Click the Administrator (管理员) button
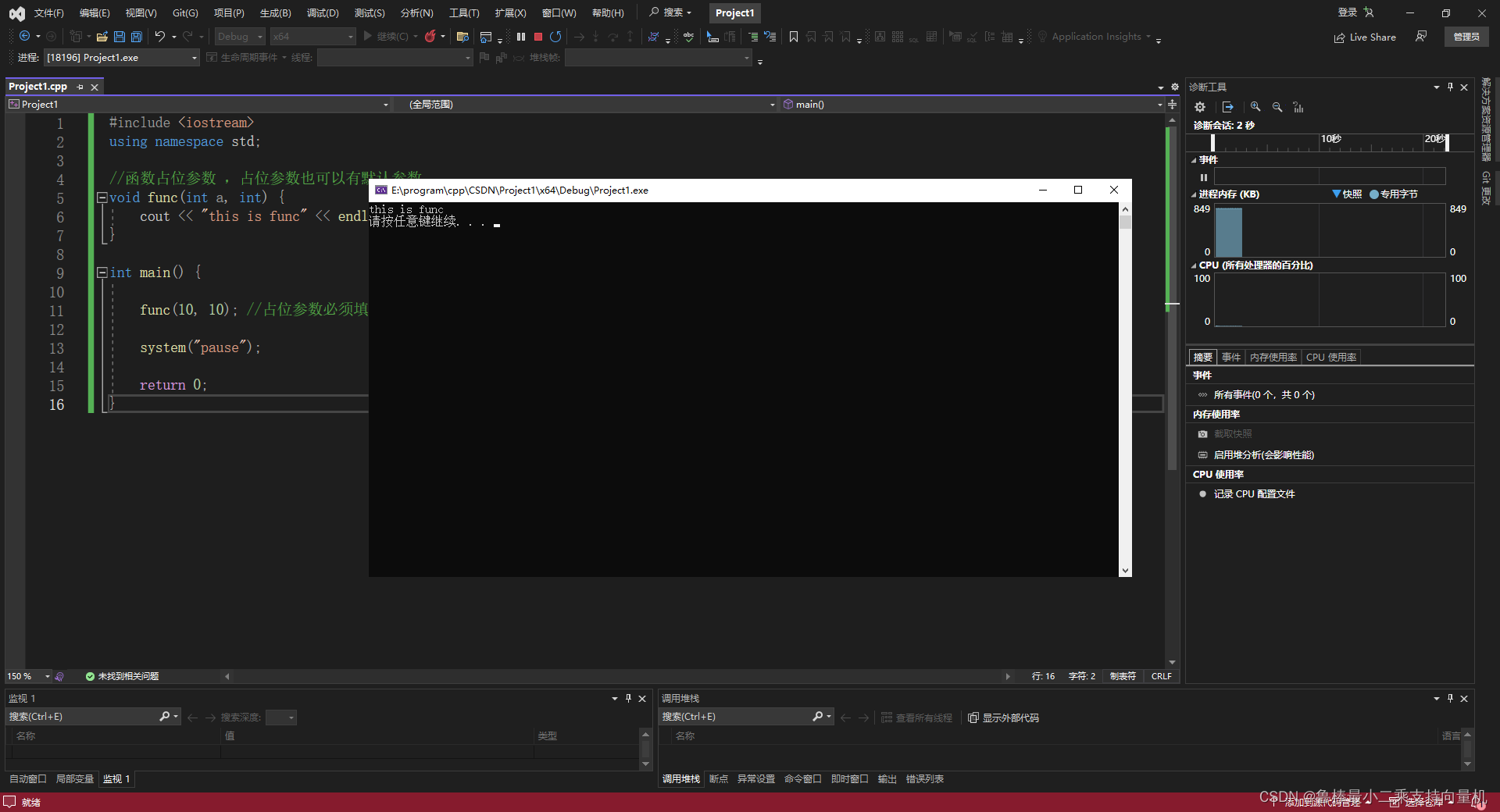The width and height of the screenshot is (1500, 812). (1466, 37)
